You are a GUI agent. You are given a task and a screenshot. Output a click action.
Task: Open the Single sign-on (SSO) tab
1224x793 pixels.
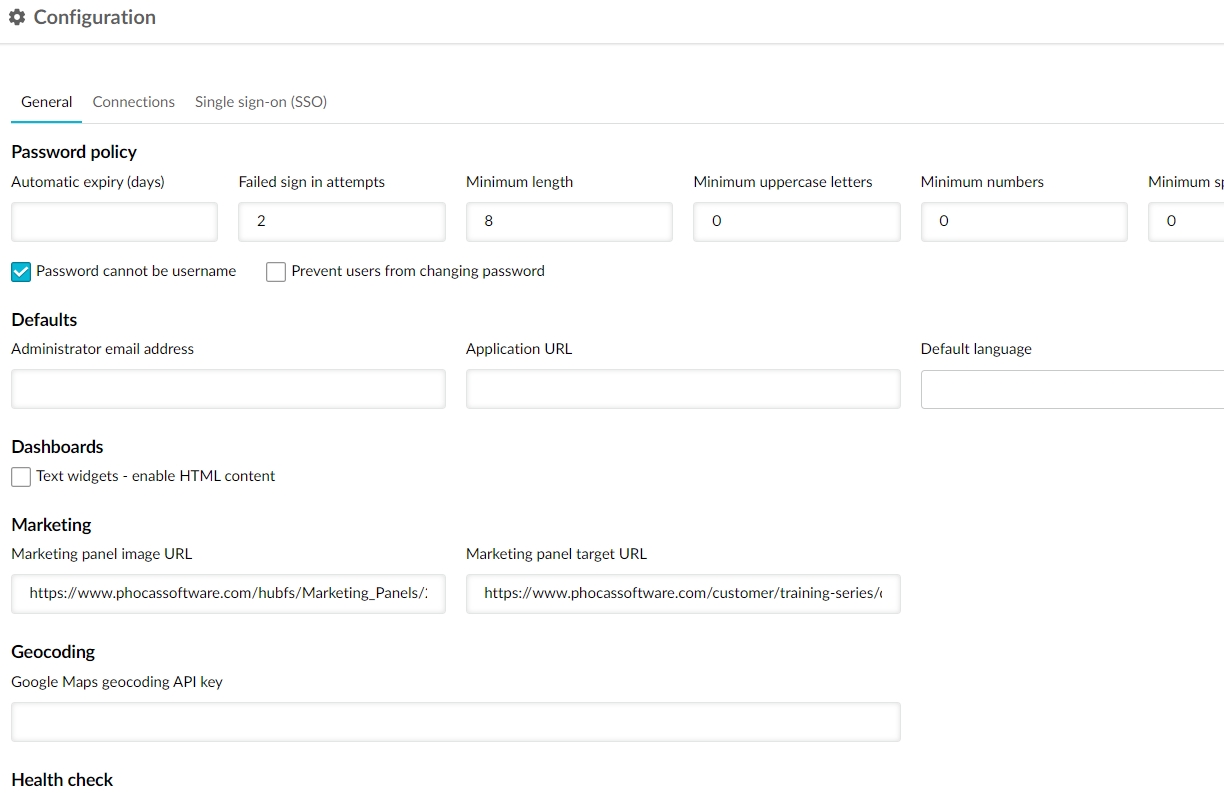point(260,102)
